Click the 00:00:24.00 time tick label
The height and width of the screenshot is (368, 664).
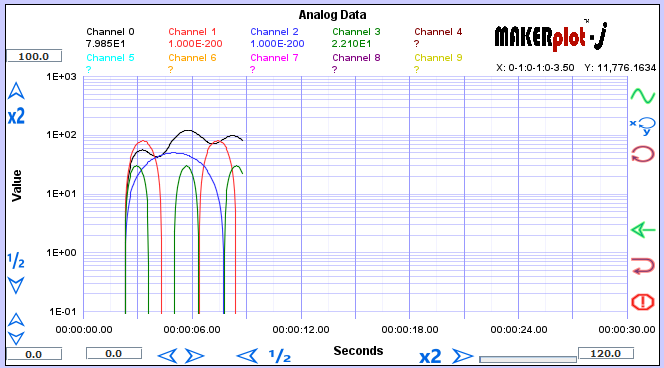click(x=519, y=329)
